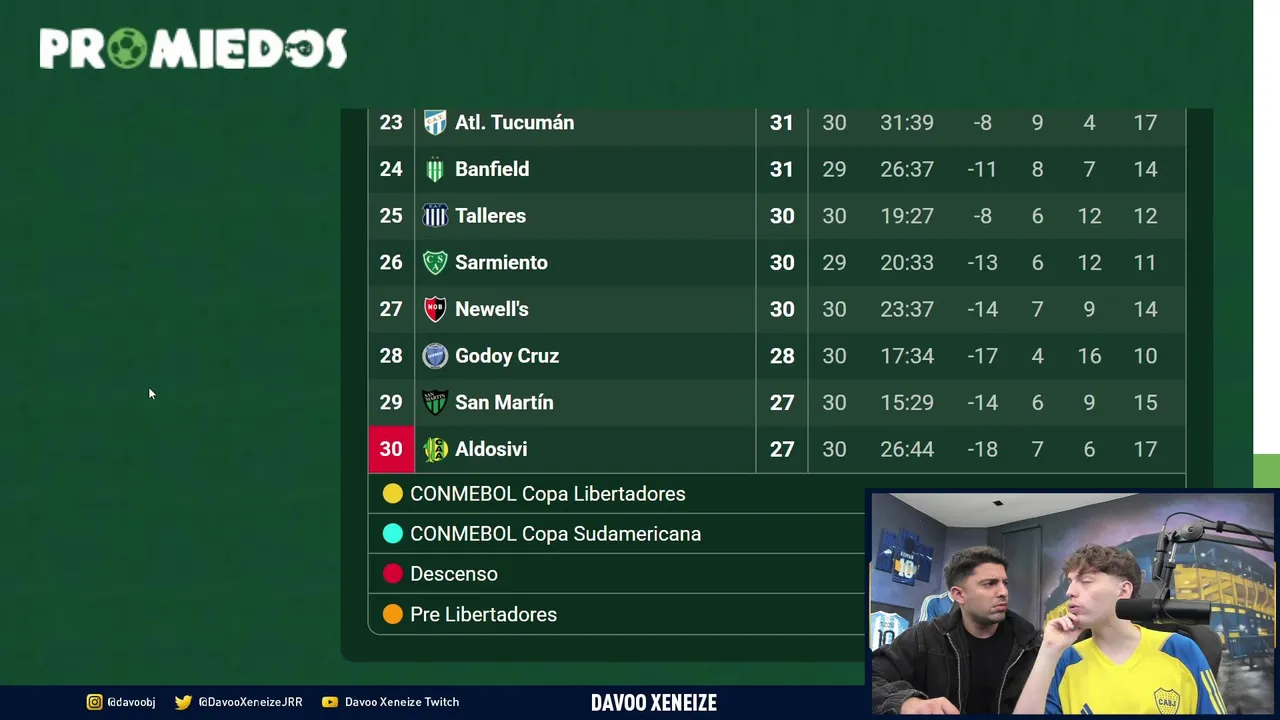This screenshot has width=1280, height=720.
Task: Click the YouTube icon beside Davoo Xeneize Twitch
Action: [330, 702]
